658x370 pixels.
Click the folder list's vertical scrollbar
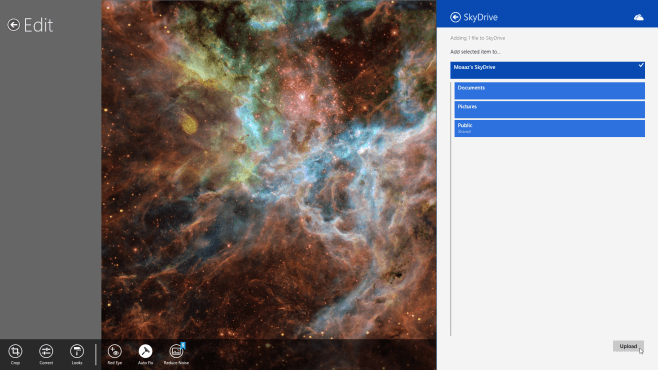tap(451, 209)
